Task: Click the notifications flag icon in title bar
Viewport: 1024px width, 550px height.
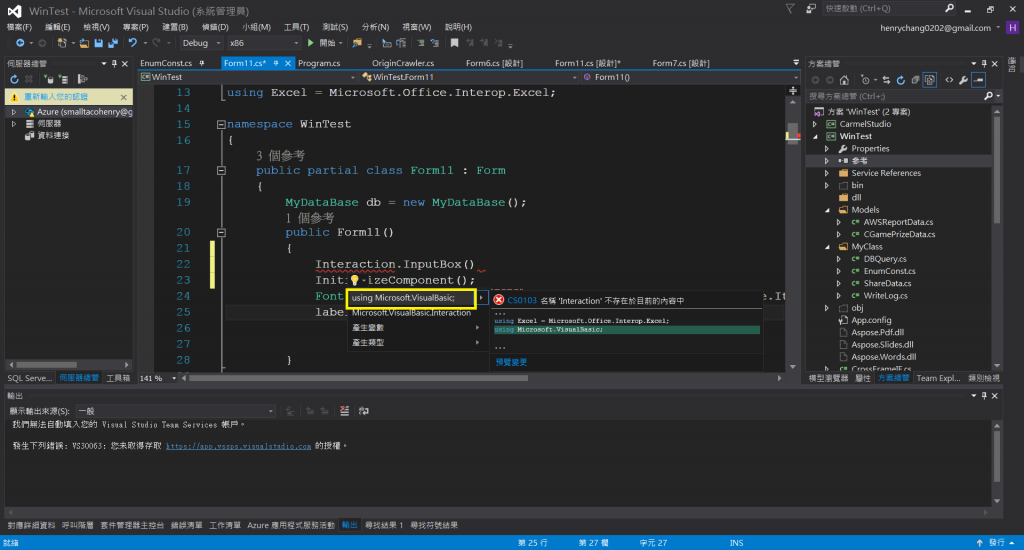Action: point(790,8)
